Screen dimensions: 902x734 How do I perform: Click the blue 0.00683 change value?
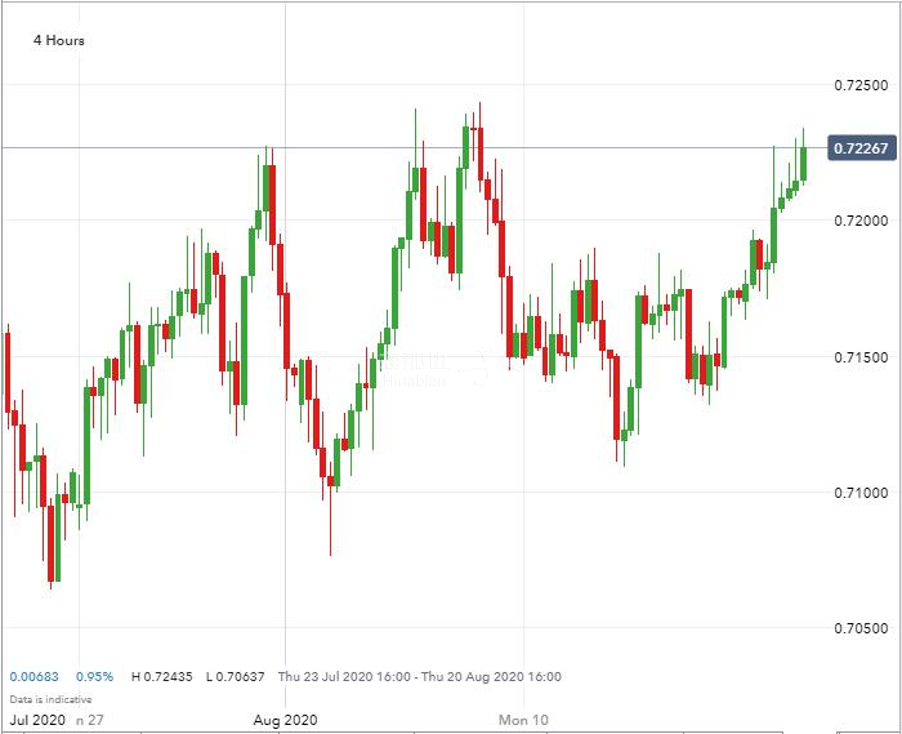[x=32, y=677]
